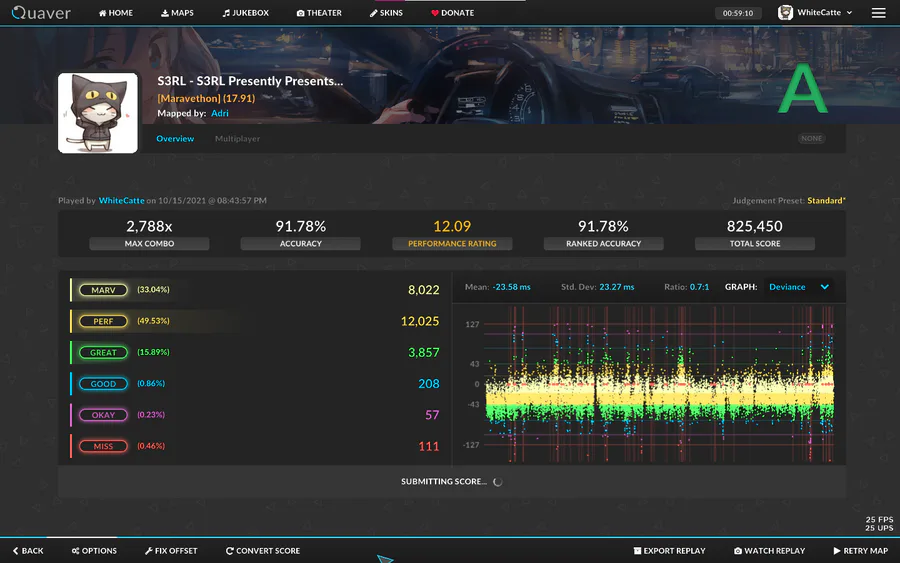Click the cat profile picture thumbnail
The height and width of the screenshot is (563, 900).
tap(98, 113)
